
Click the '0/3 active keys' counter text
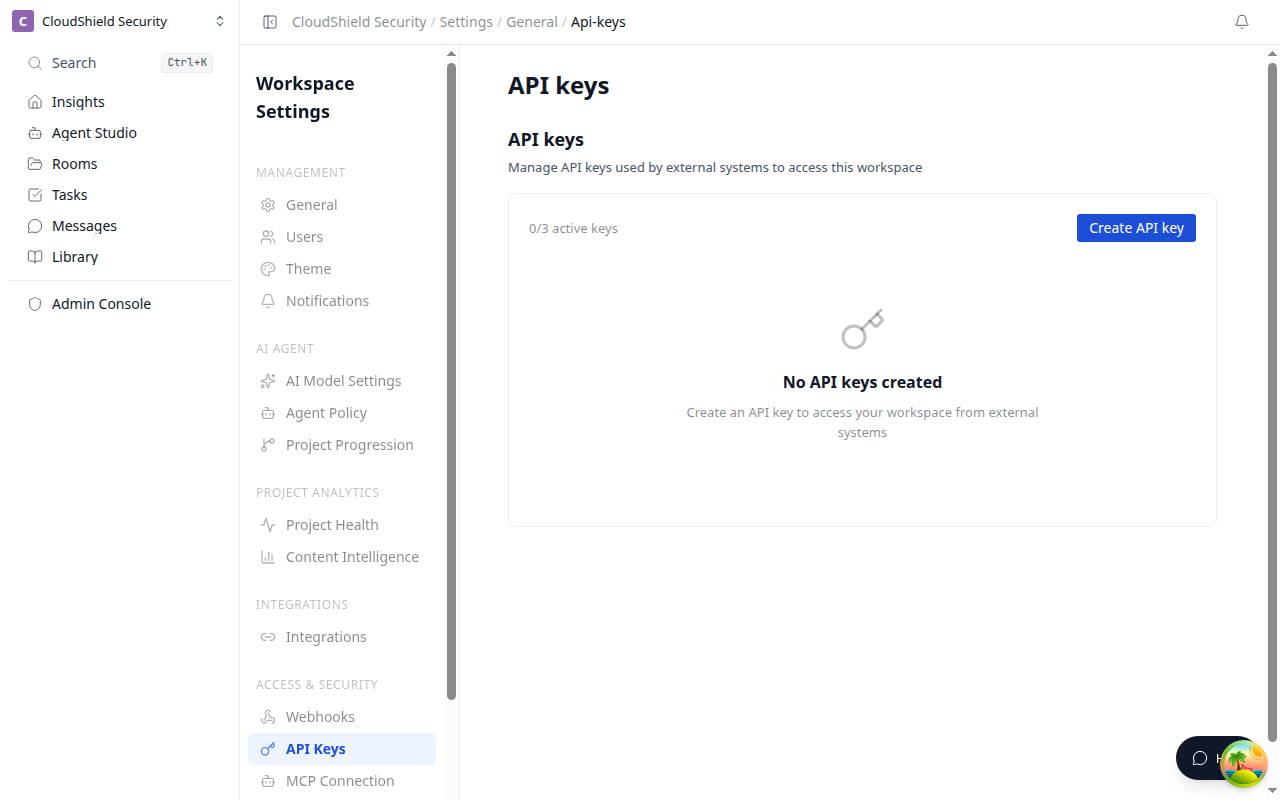tap(573, 229)
